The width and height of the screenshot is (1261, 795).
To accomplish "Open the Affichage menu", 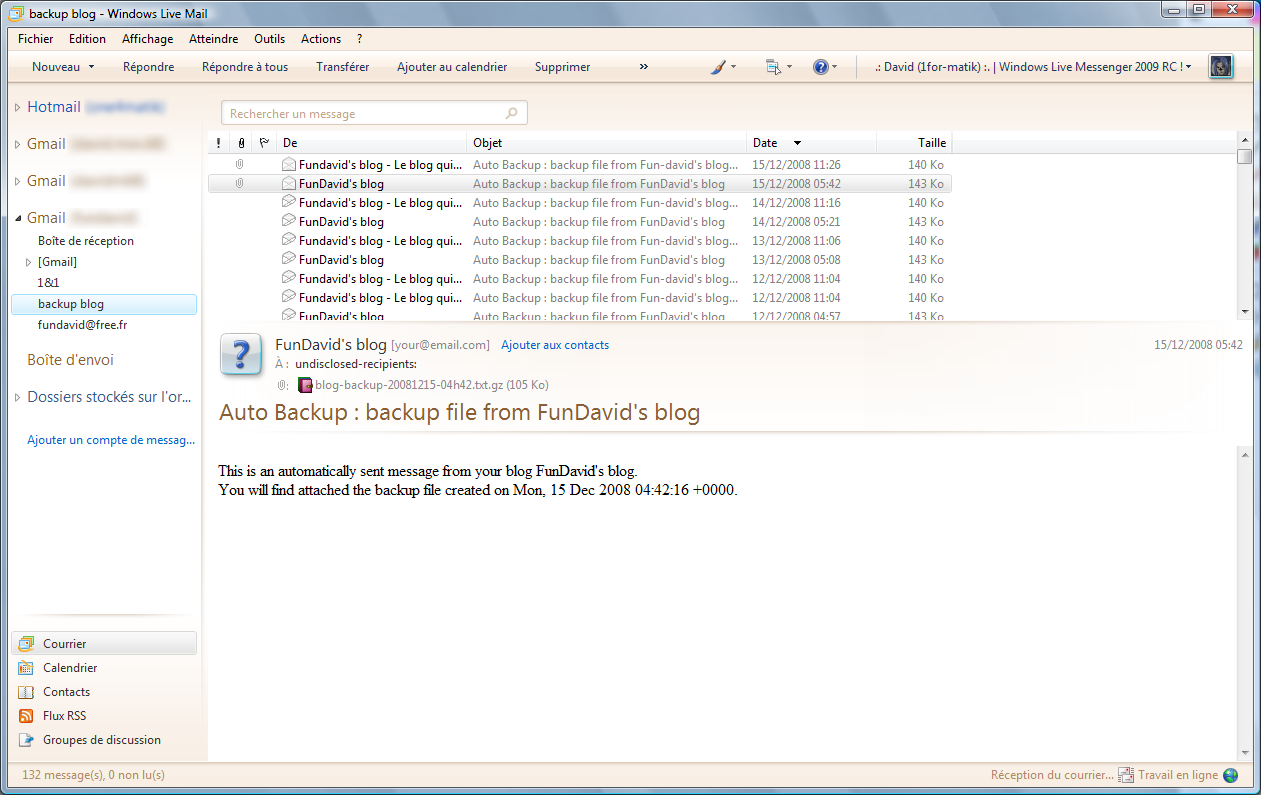I will (148, 39).
